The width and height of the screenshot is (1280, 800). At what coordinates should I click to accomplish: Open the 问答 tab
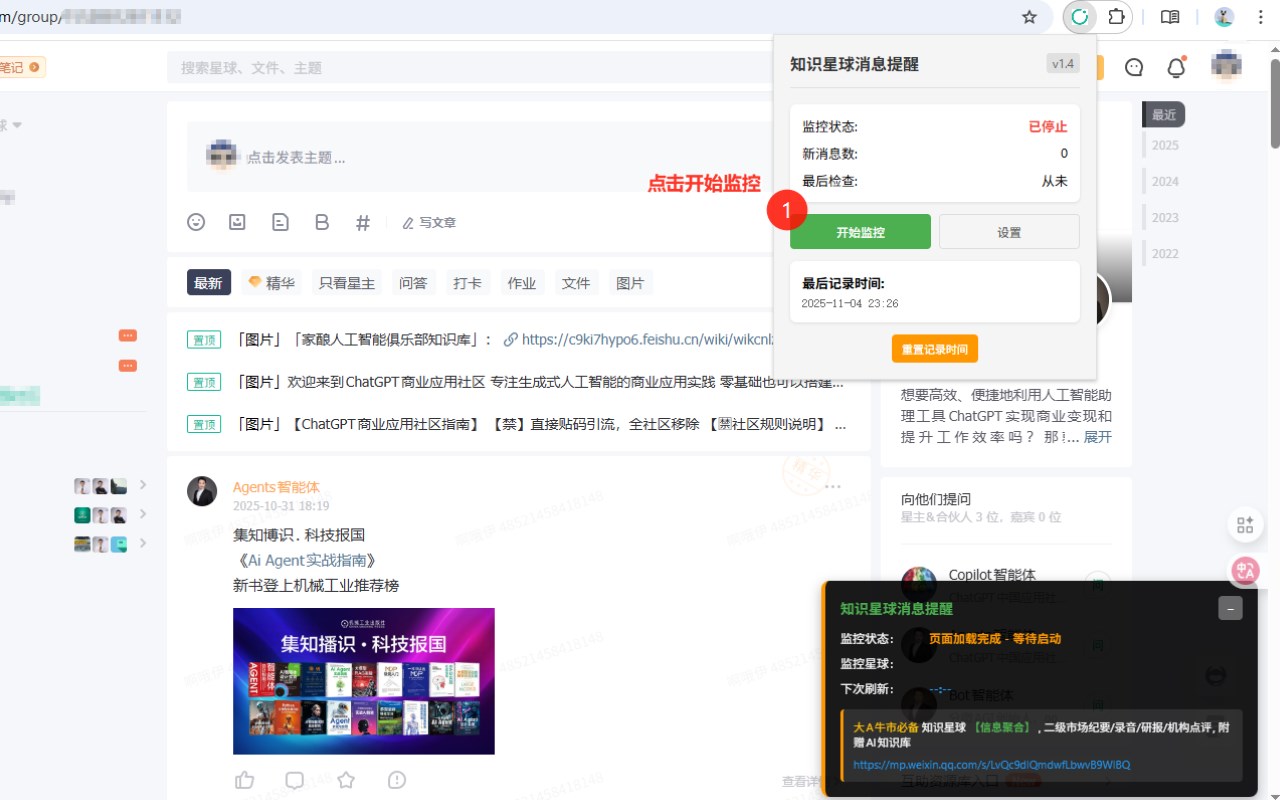tap(413, 283)
